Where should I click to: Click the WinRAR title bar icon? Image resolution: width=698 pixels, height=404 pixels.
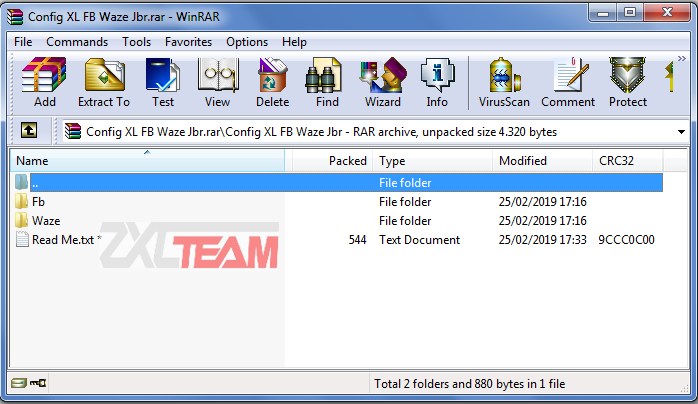pos(15,16)
